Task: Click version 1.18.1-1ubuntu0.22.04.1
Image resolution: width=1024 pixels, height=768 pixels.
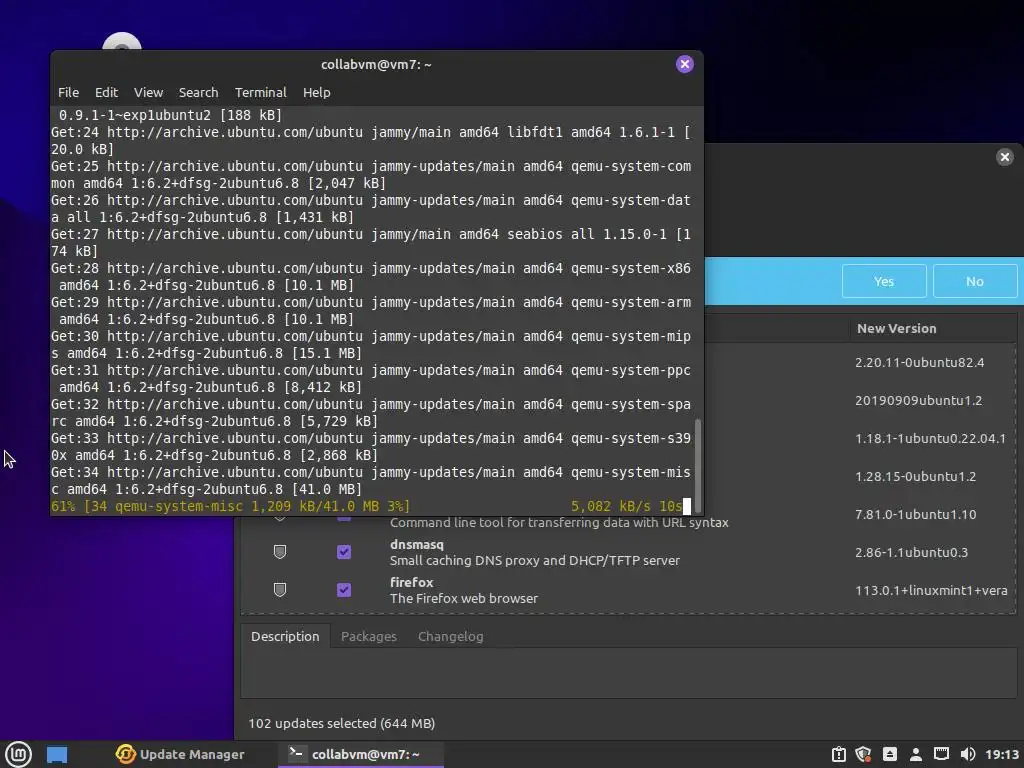Action: [931, 438]
